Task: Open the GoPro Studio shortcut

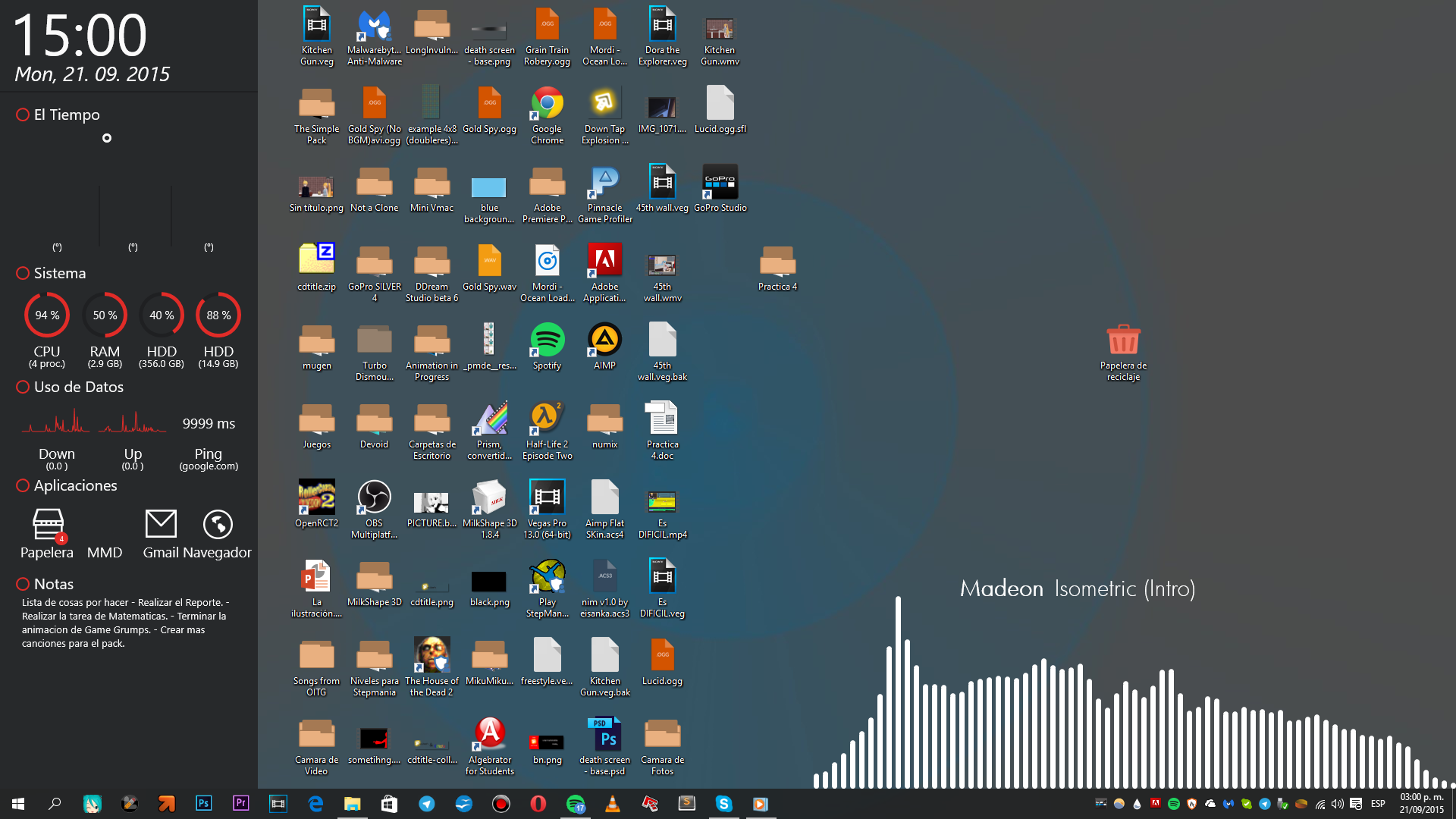Action: [720, 184]
